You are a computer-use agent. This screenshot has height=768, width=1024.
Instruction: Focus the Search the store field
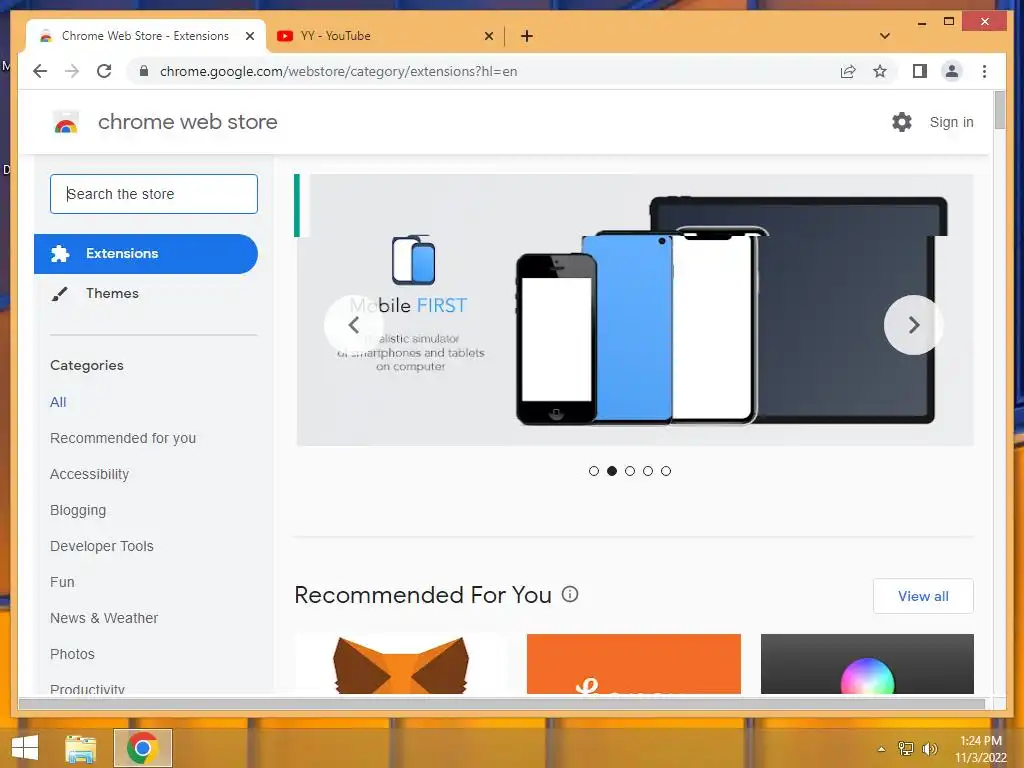coord(153,194)
